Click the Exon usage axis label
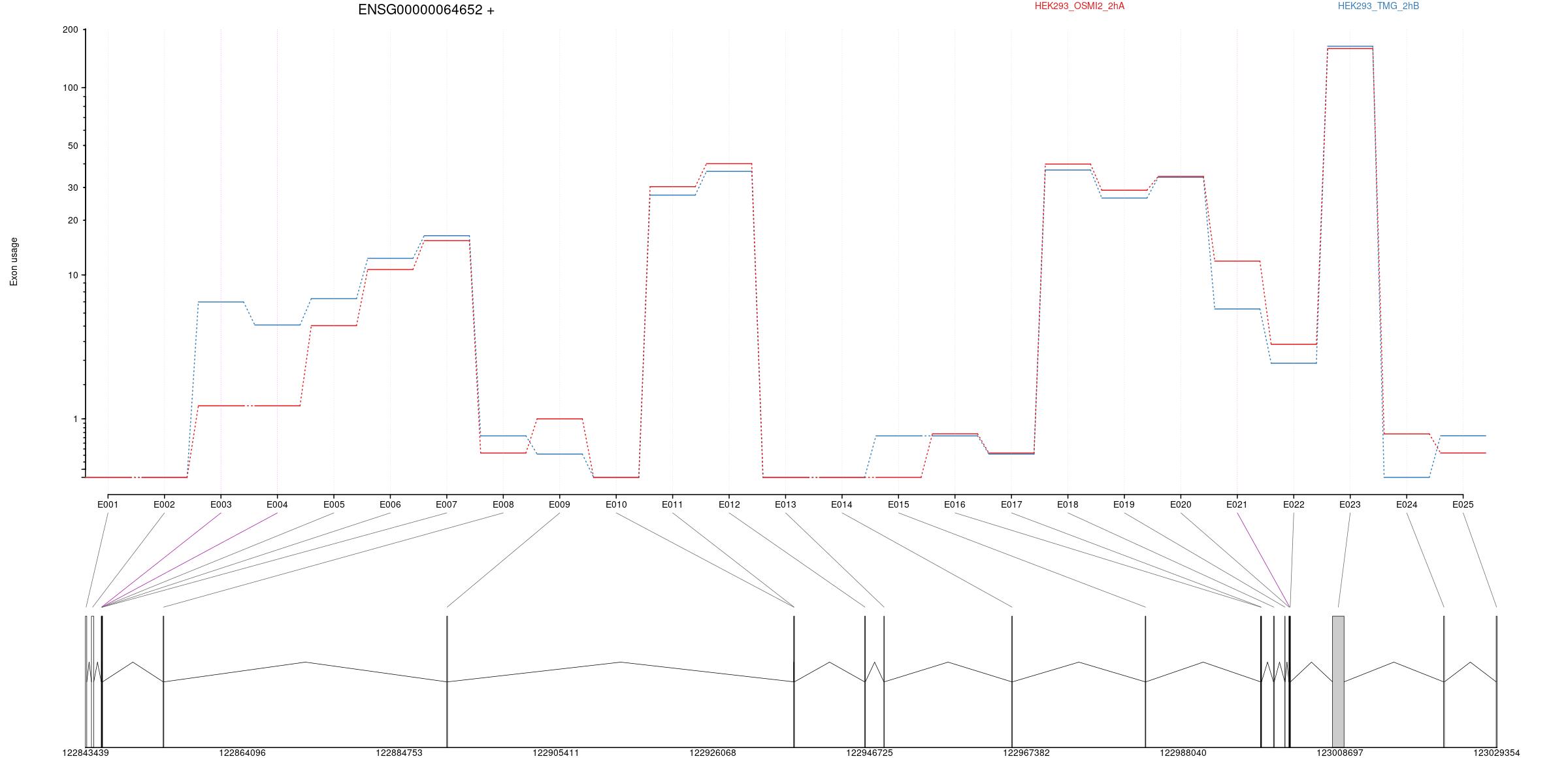The height and width of the screenshot is (784, 1568). [14, 261]
